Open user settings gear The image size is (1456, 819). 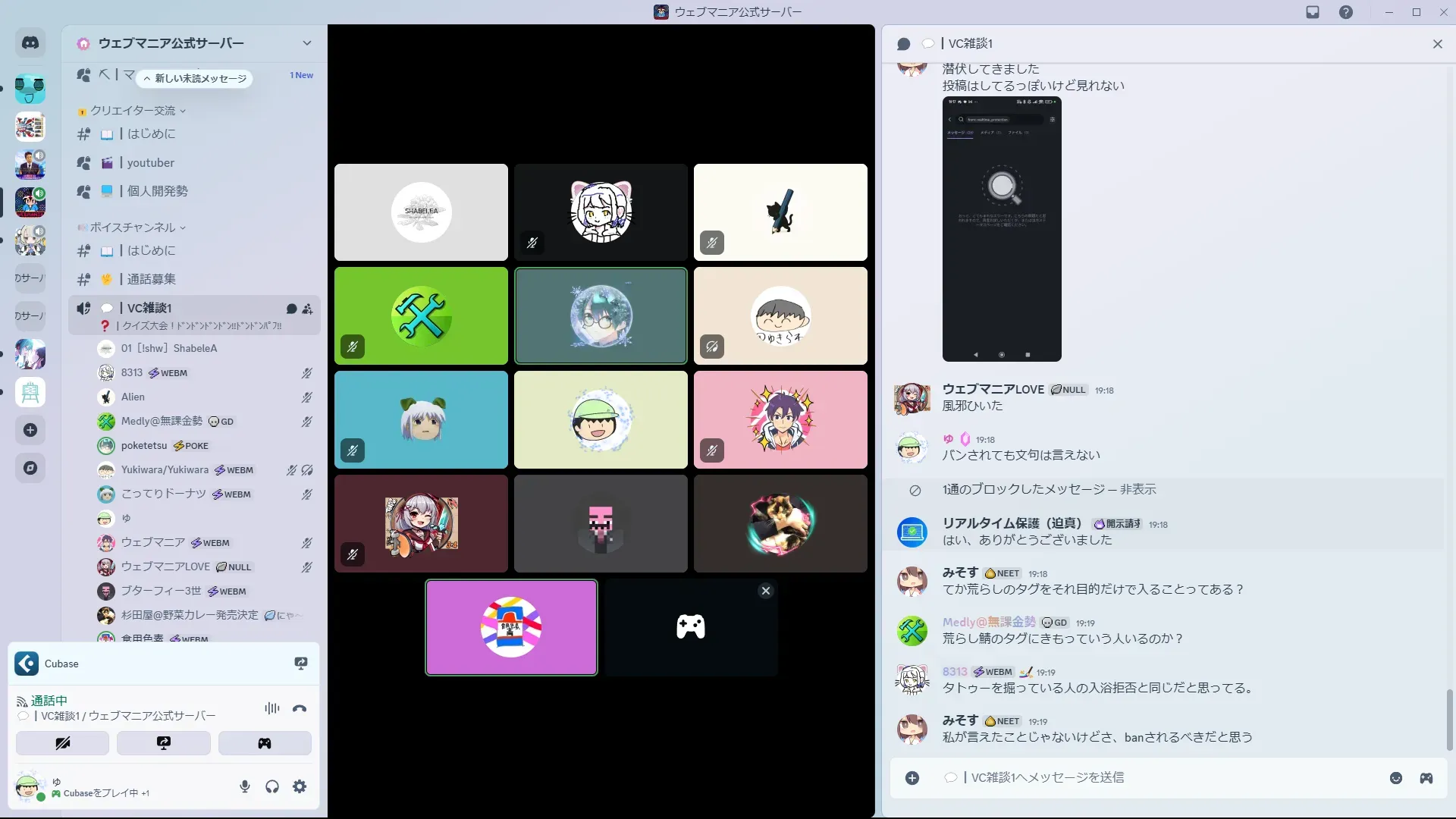(x=300, y=786)
